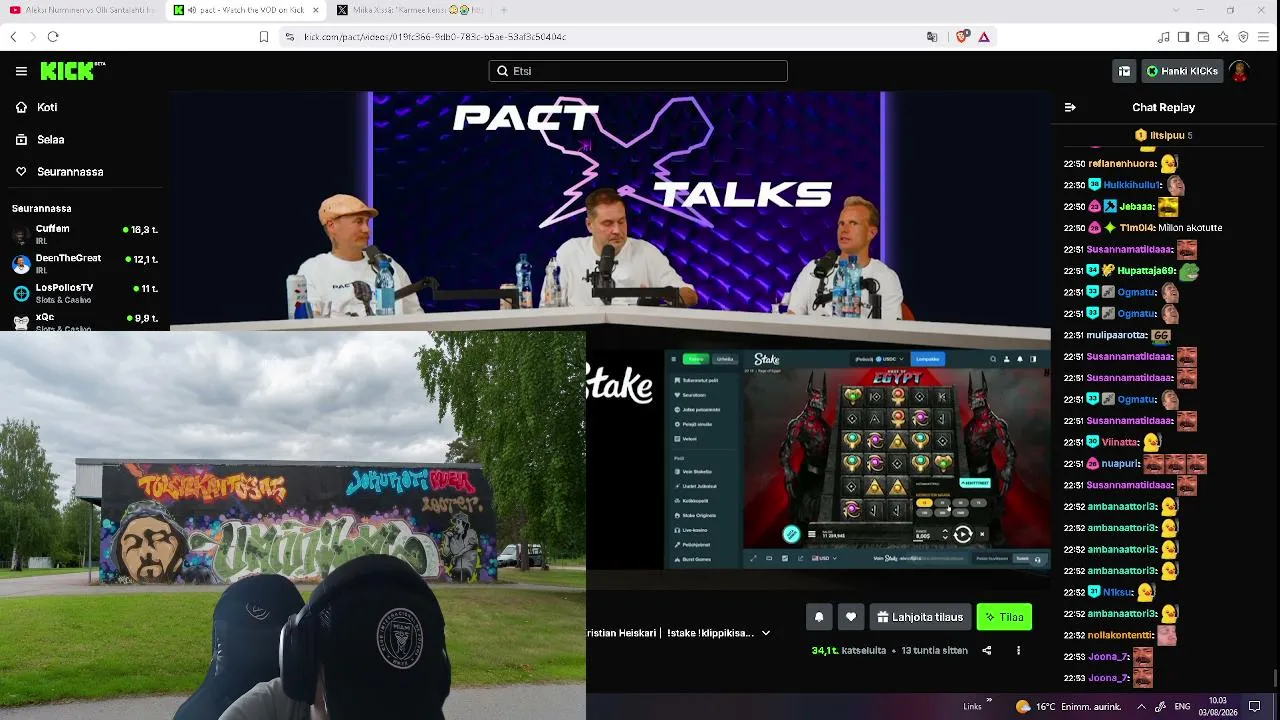Click username nollakontentti in chat
The width and height of the screenshot is (1280, 720).
pos(1120,635)
